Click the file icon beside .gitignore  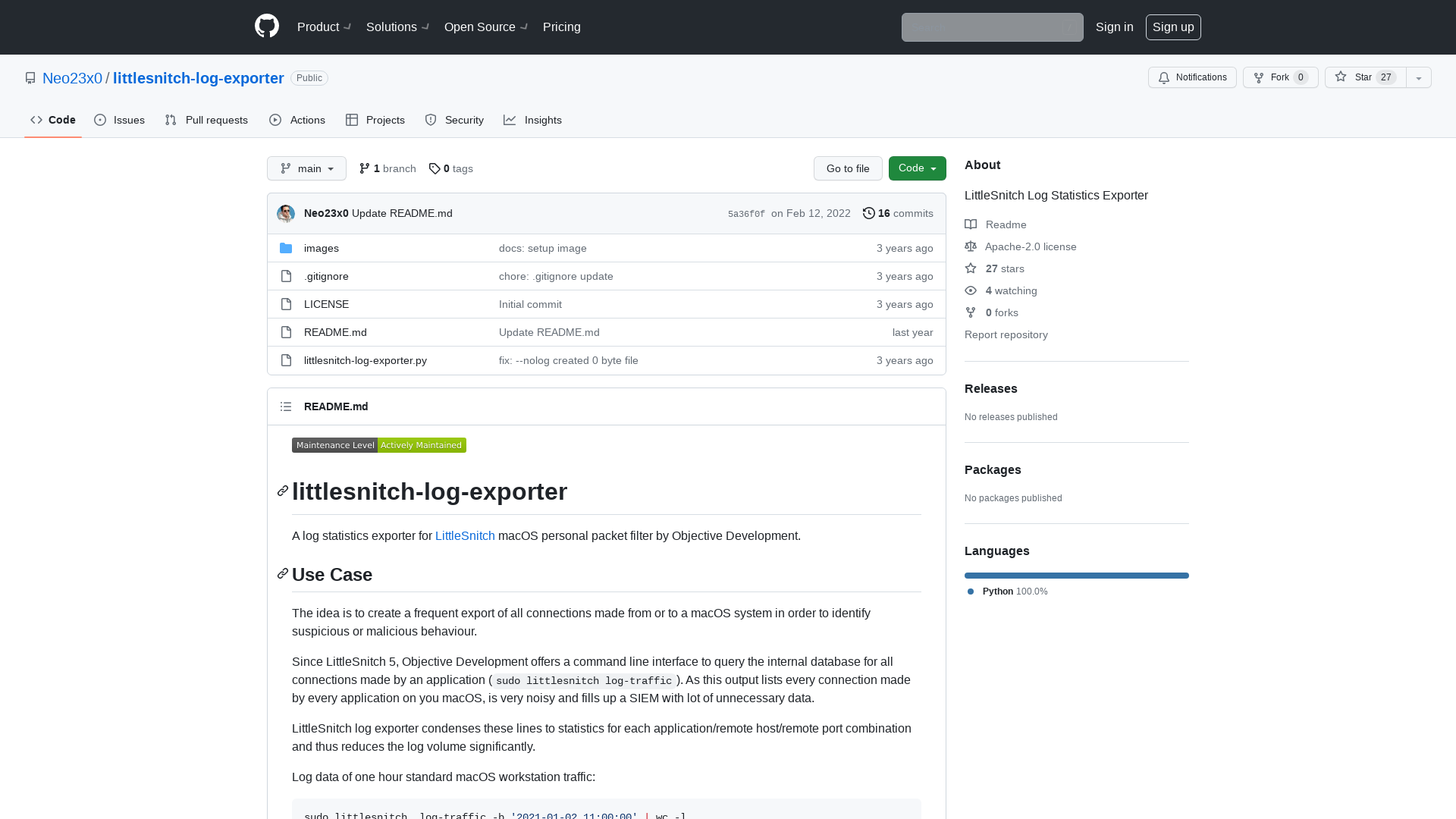point(286,276)
